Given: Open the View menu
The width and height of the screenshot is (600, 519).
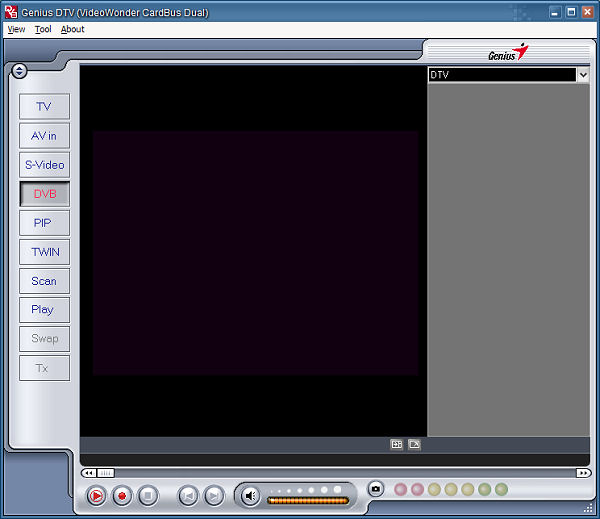Looking at the screenshot, I should click(16, 29).
